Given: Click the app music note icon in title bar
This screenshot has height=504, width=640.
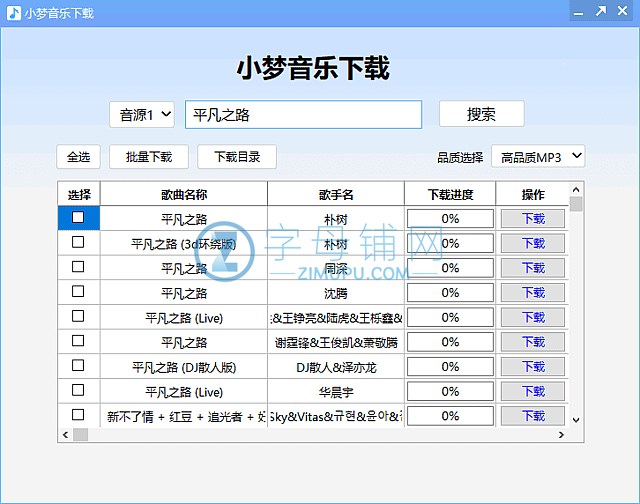Looking at the screenshot, I should point(12,12).
